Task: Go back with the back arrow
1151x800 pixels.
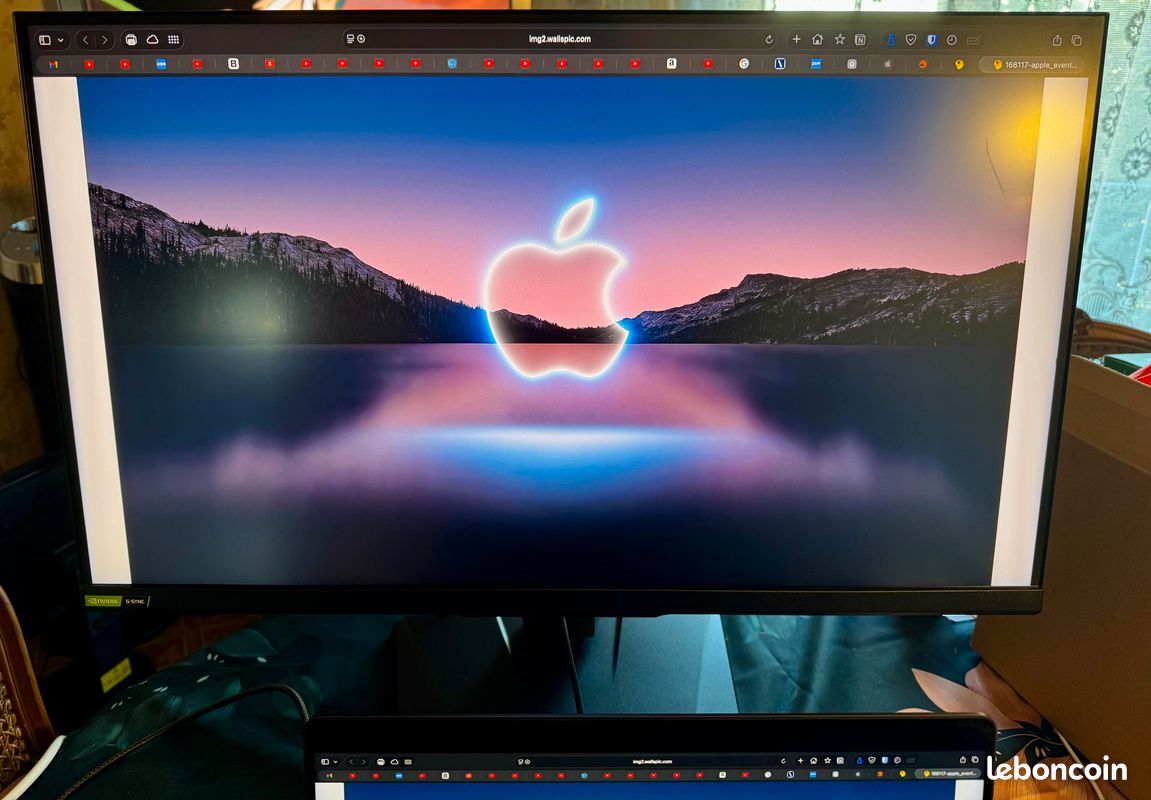Action: coord(85,40)
